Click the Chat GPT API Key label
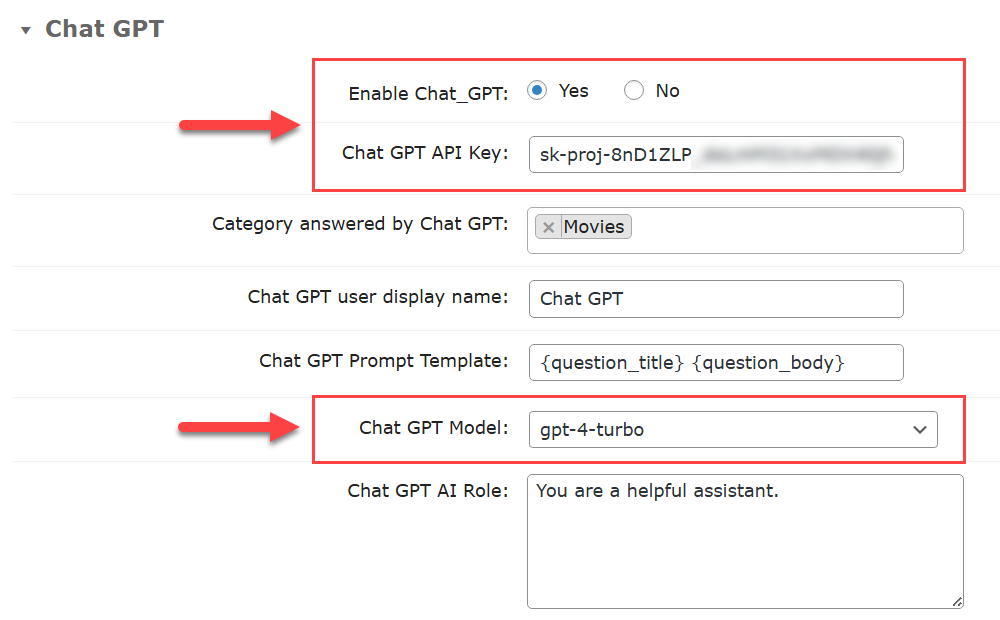The image size is (1000, 620). (x=425, y=153)
